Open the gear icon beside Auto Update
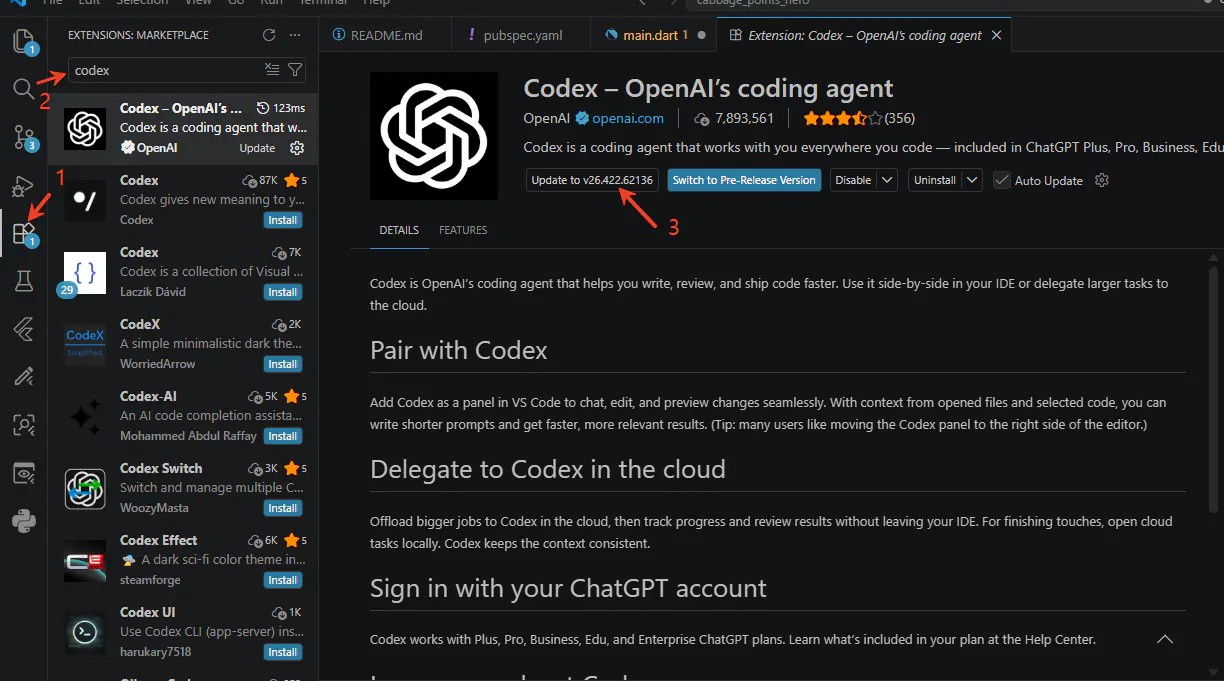1224x681 pixels. tap(1102, 180)
